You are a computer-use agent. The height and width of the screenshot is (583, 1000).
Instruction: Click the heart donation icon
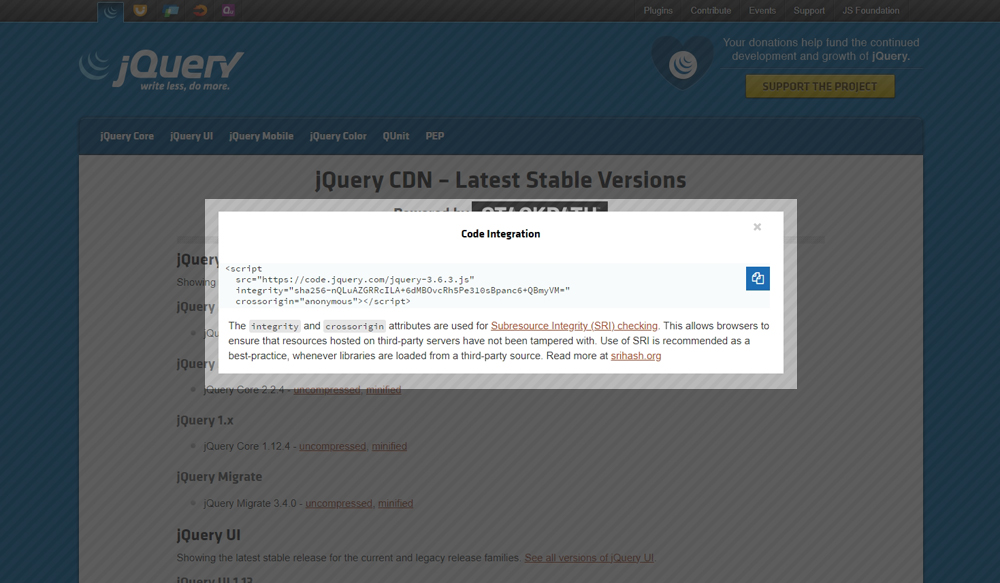click(x=682, y=63)
